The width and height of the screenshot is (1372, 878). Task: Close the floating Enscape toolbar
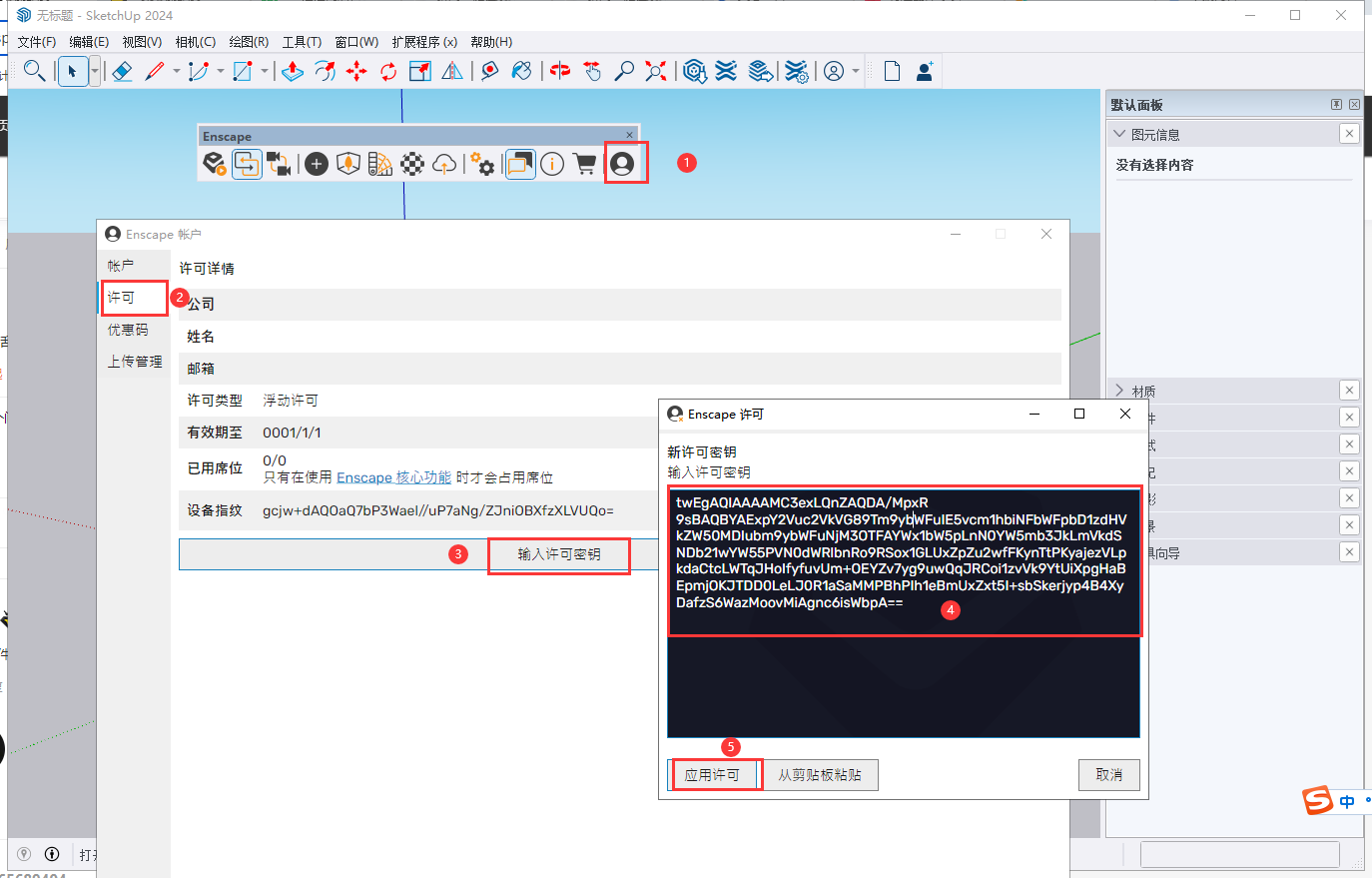point(630,135)
